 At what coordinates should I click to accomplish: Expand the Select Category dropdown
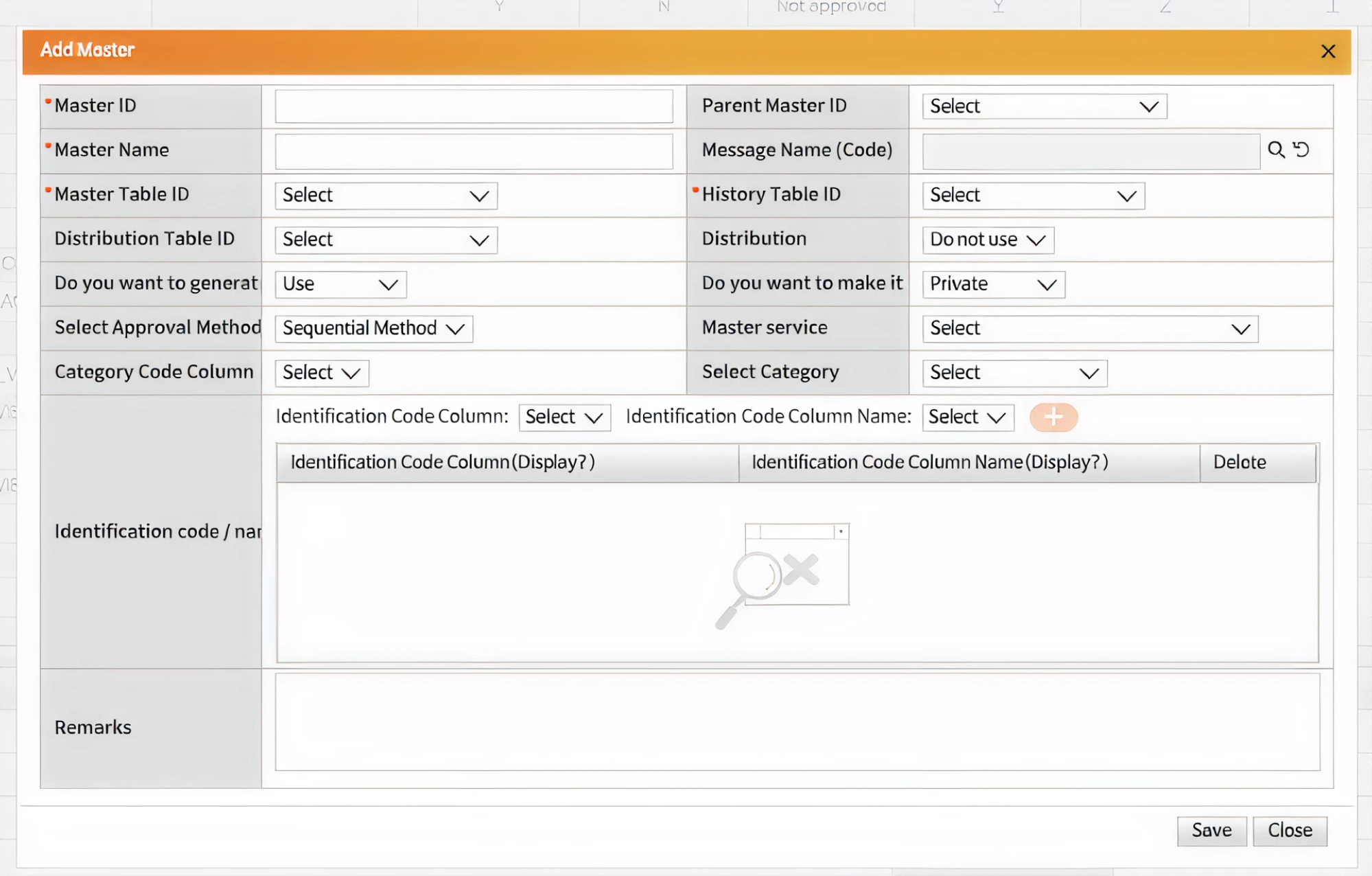pos(1014,373)
